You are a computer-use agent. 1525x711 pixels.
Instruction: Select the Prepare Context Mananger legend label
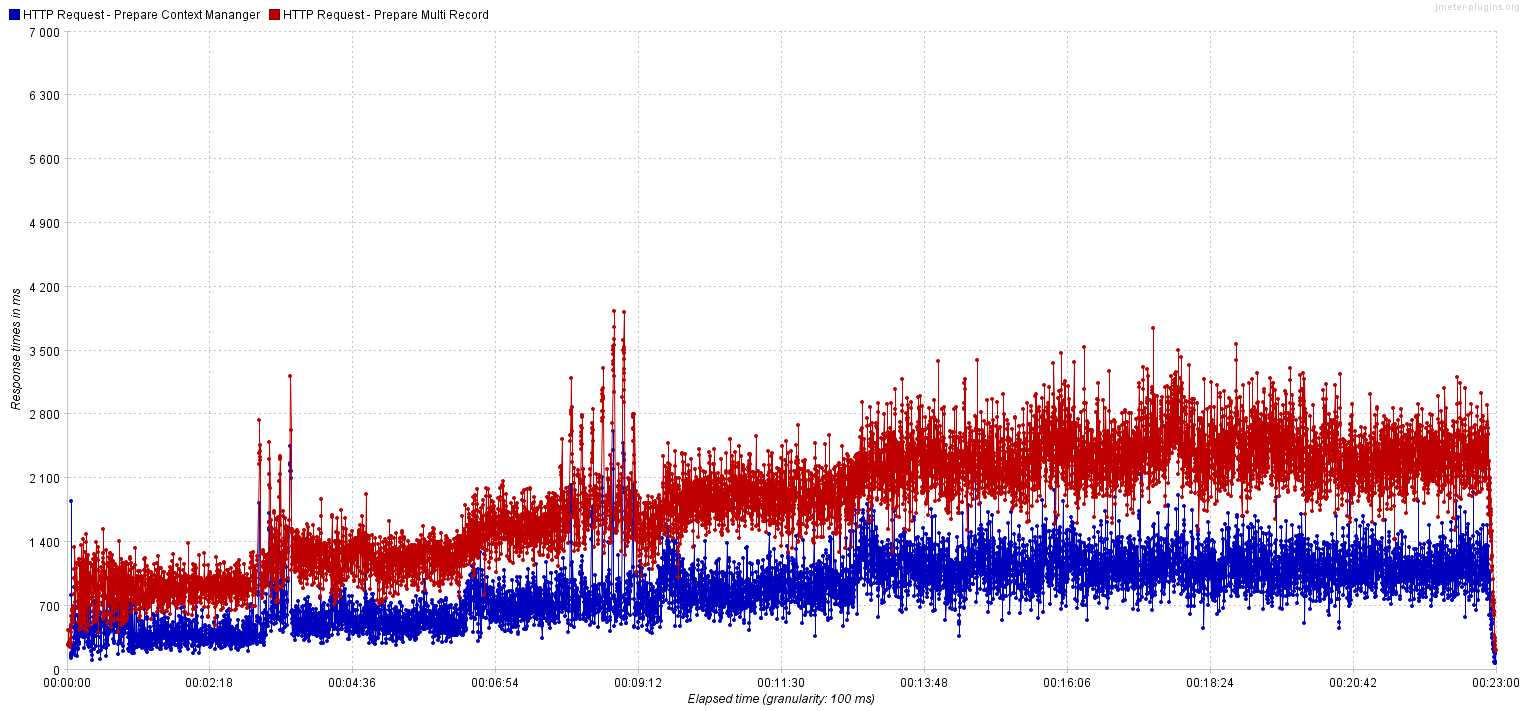coord(141,15)
